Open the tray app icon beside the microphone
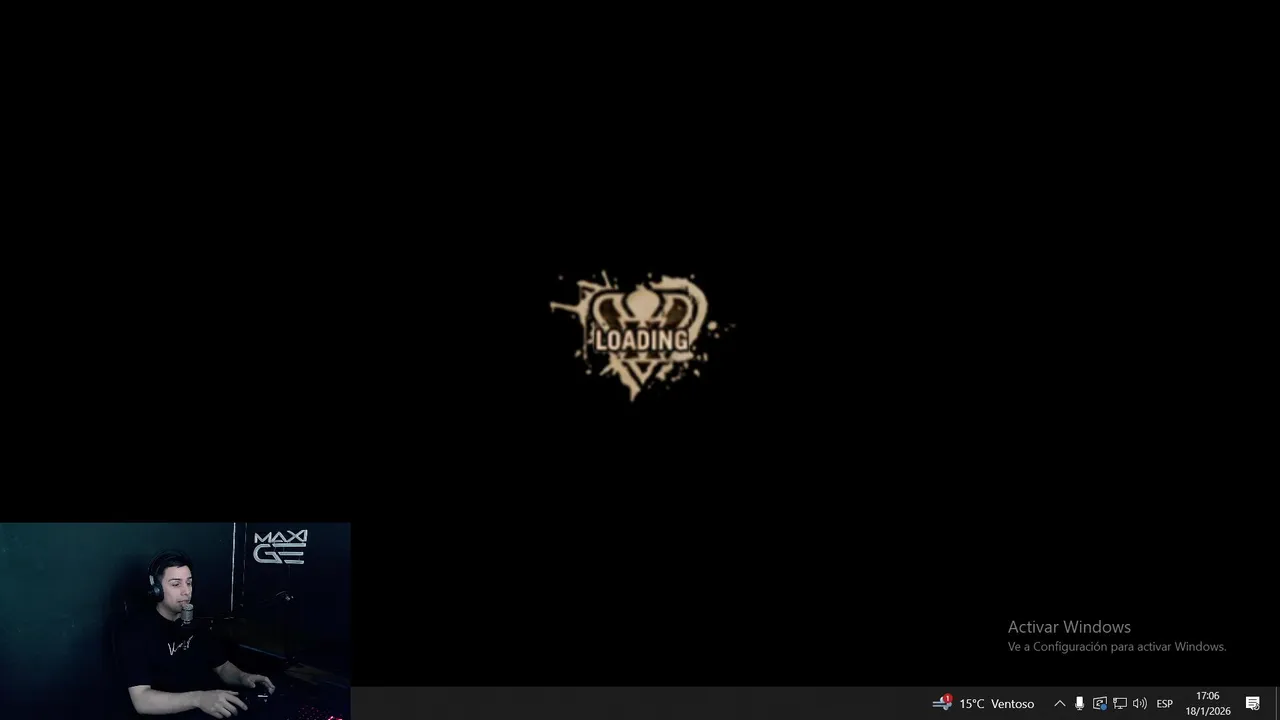The image size is (1280, 720). pyautogui.click(x=1100, y=703)
